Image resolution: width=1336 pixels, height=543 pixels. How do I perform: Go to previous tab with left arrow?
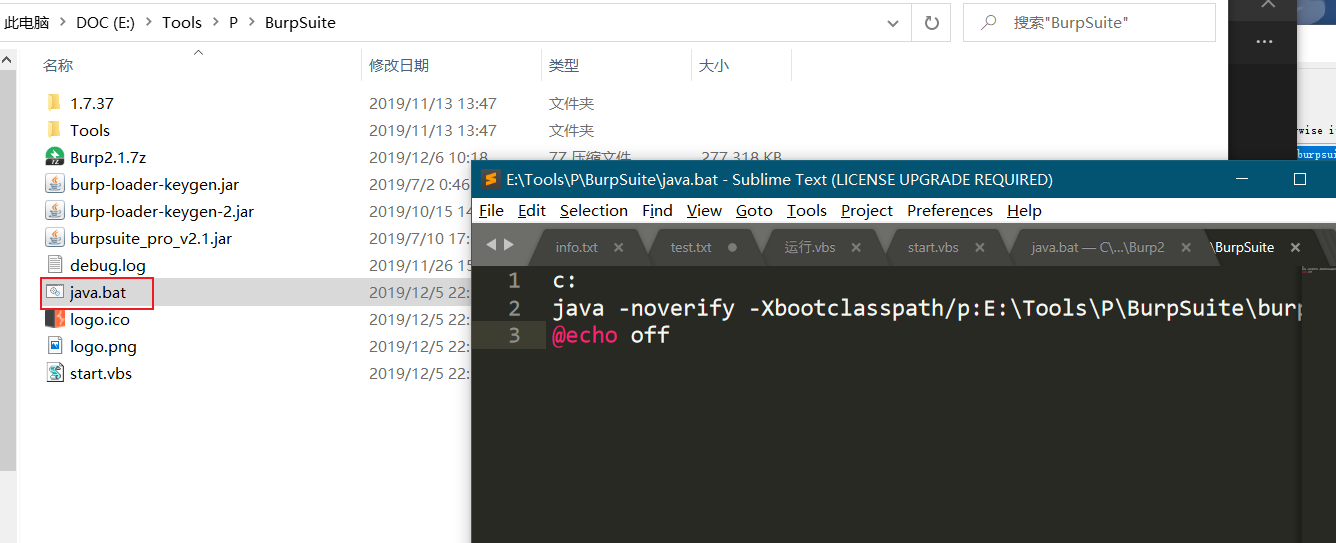(491, 246)
